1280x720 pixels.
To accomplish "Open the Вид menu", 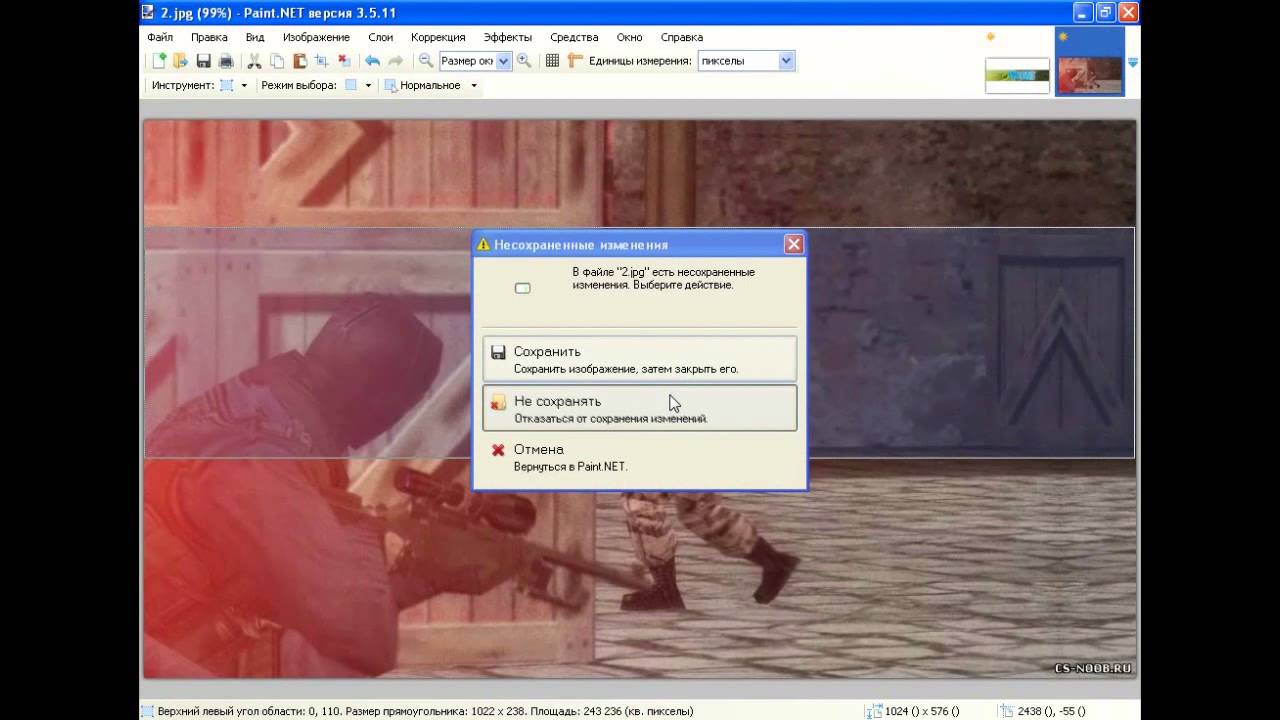I will coord(255,37).
